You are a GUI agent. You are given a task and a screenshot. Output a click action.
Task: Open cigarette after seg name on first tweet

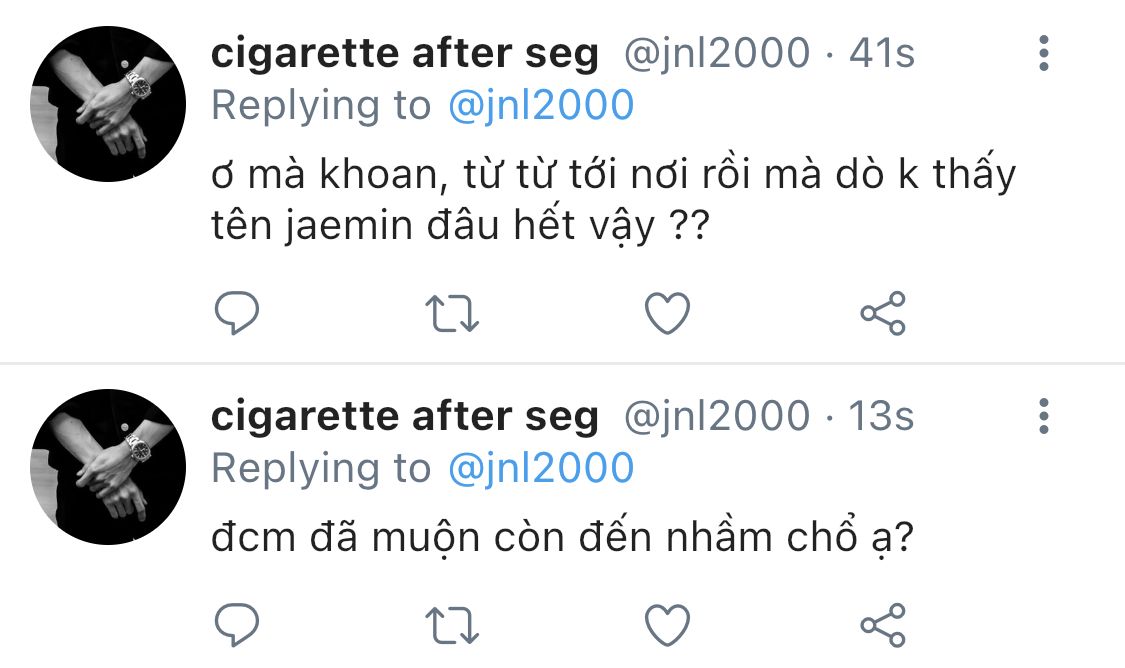[405, 55]
